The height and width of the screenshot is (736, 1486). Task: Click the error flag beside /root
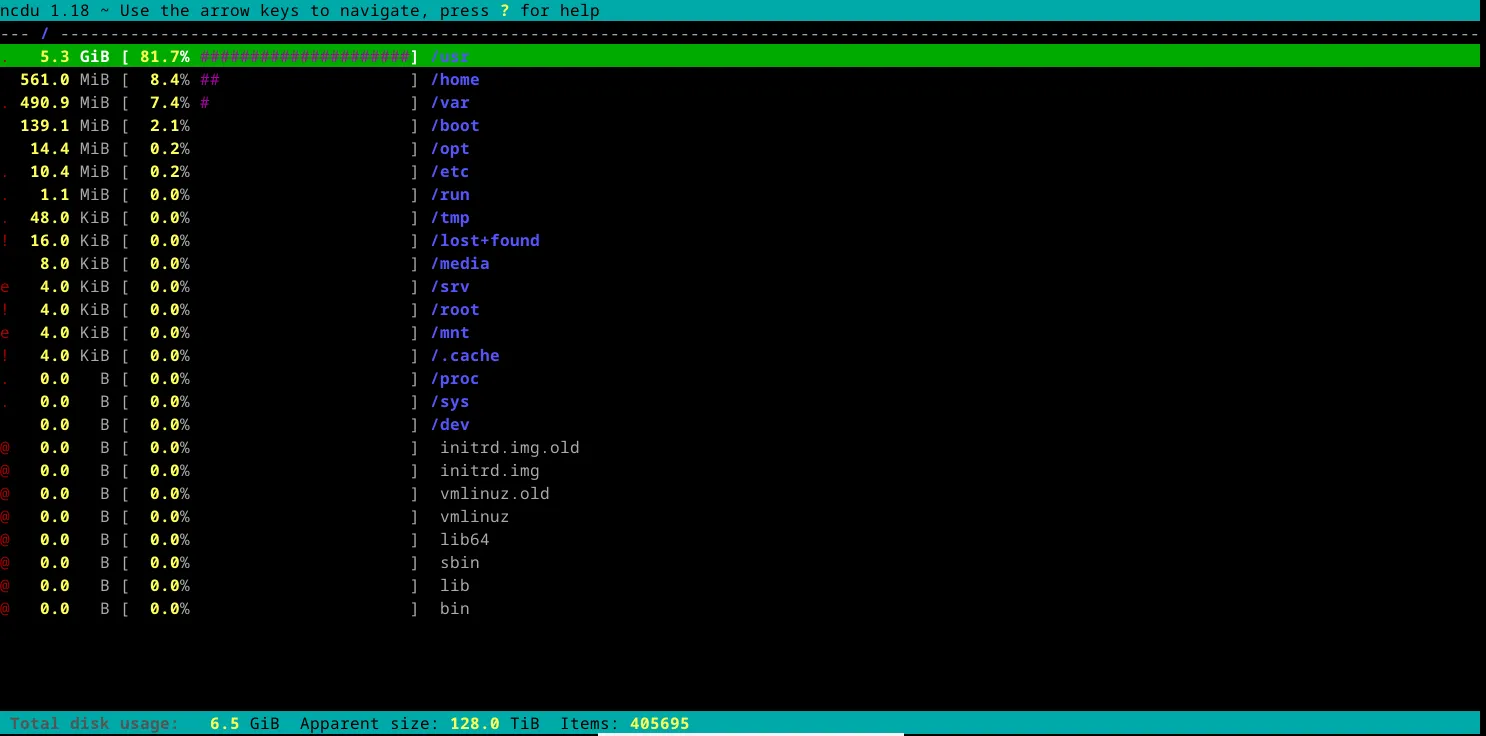coord(5,310)
